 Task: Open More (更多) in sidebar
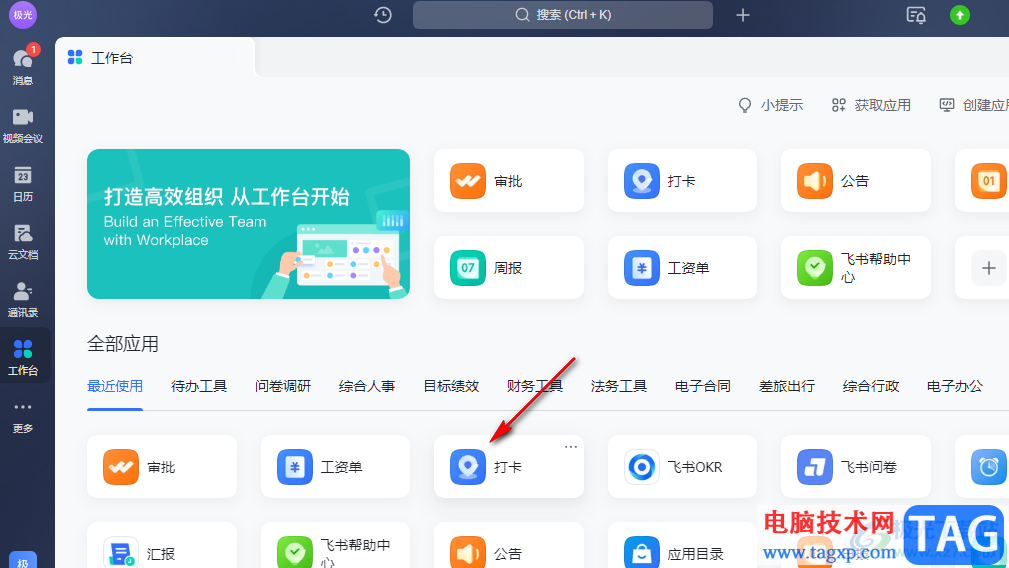coord(23,417)
